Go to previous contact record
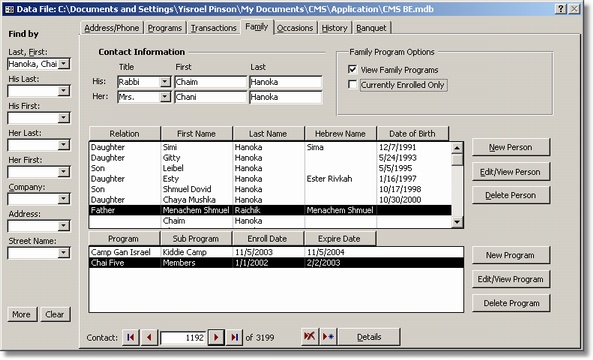 tap(149, 337)
